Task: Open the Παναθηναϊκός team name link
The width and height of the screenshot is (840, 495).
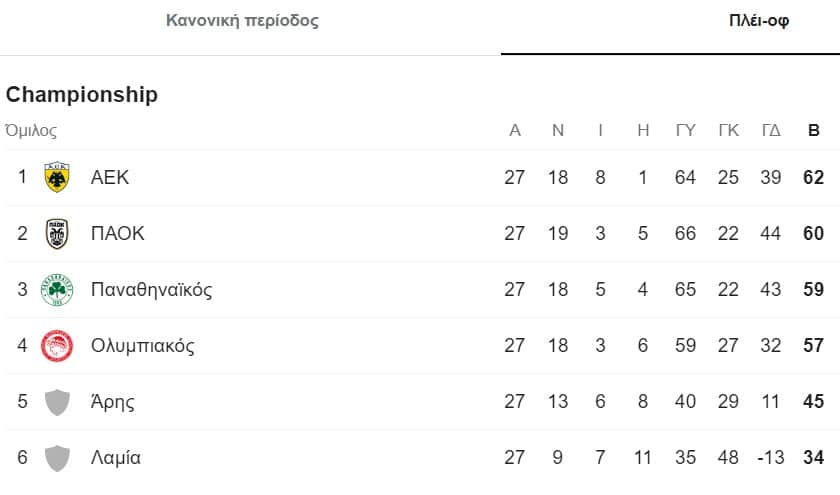Action: [151, 290]
